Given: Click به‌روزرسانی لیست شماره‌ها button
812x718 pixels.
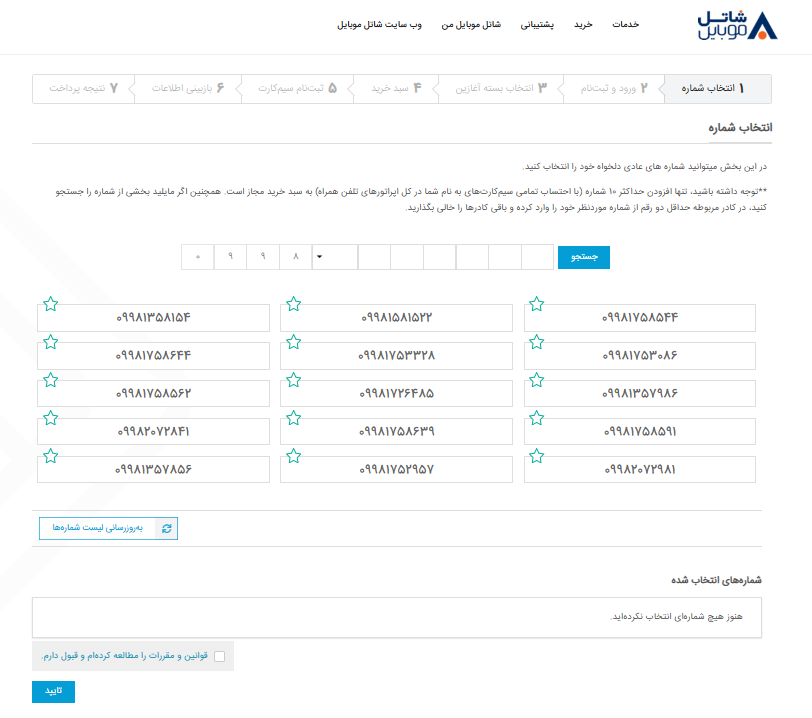Looking at the screenshot, I should 108,528.
